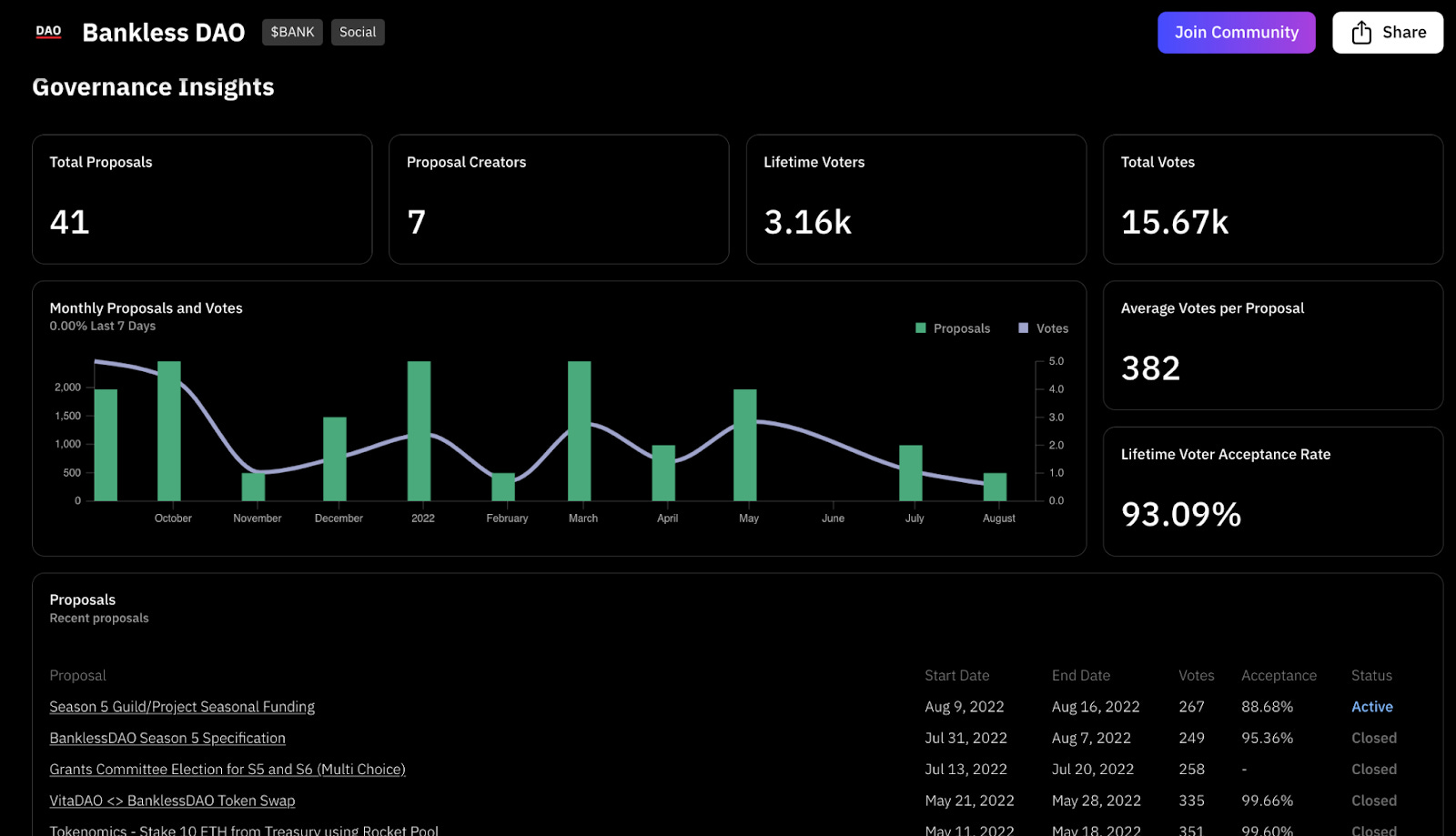Open Grants Committee Election proposal link
The width and height of the screenshot is (1456, 836).
click(x=227, y=770)
